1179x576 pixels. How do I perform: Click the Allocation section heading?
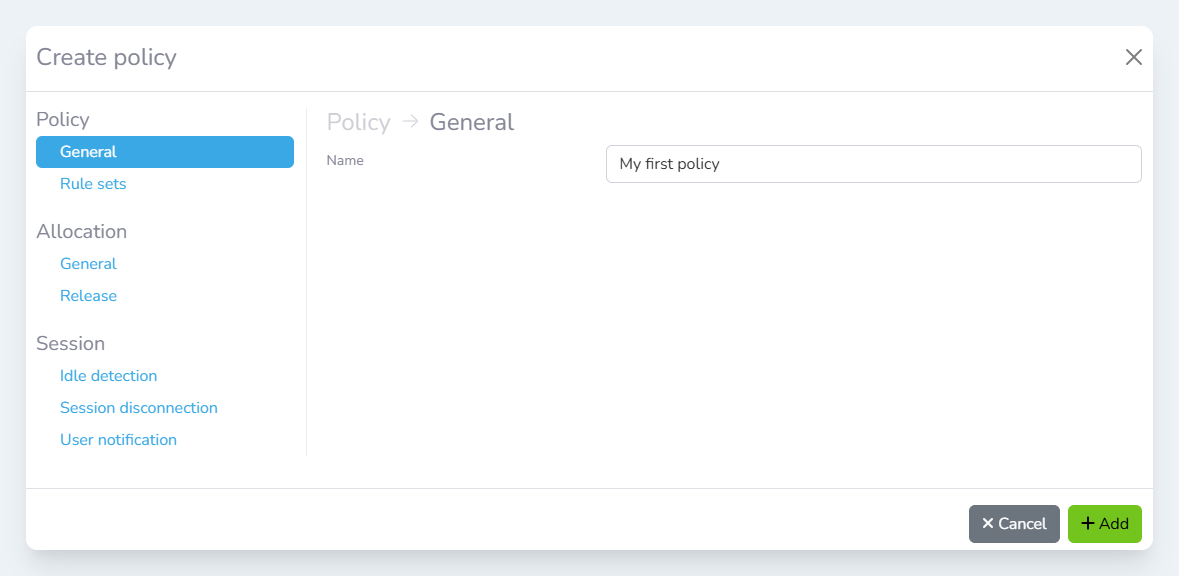(x=81, y=232)
